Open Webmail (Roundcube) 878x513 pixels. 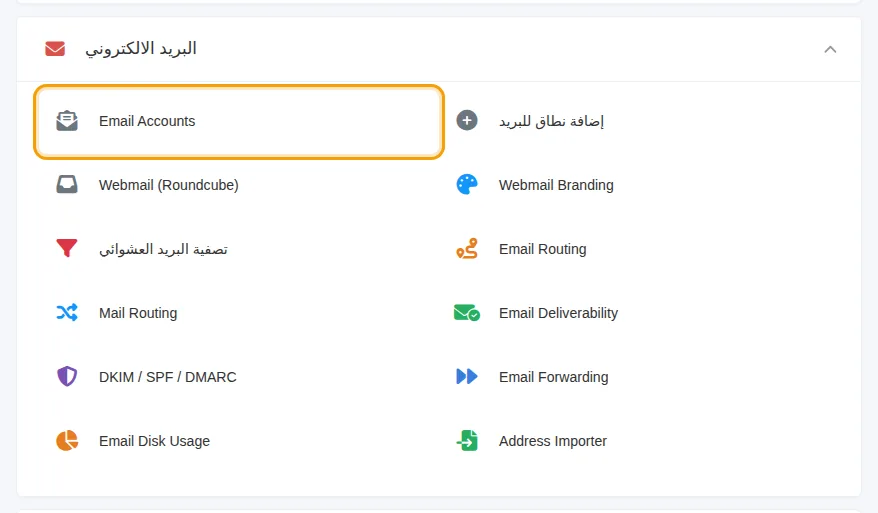(x=169, y=185)
